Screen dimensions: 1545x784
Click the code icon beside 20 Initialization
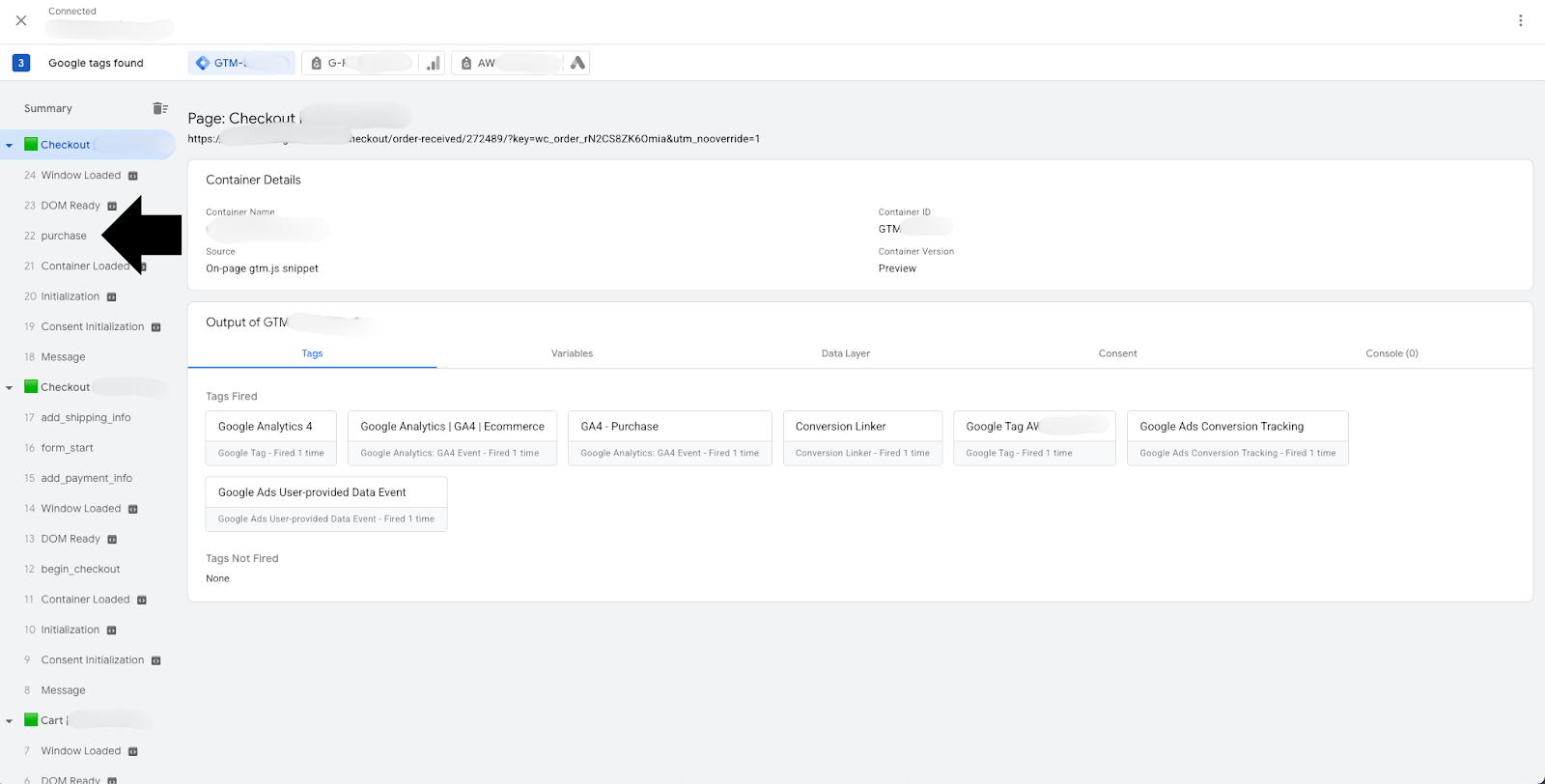pyautogui.click(x=111, y=296)
